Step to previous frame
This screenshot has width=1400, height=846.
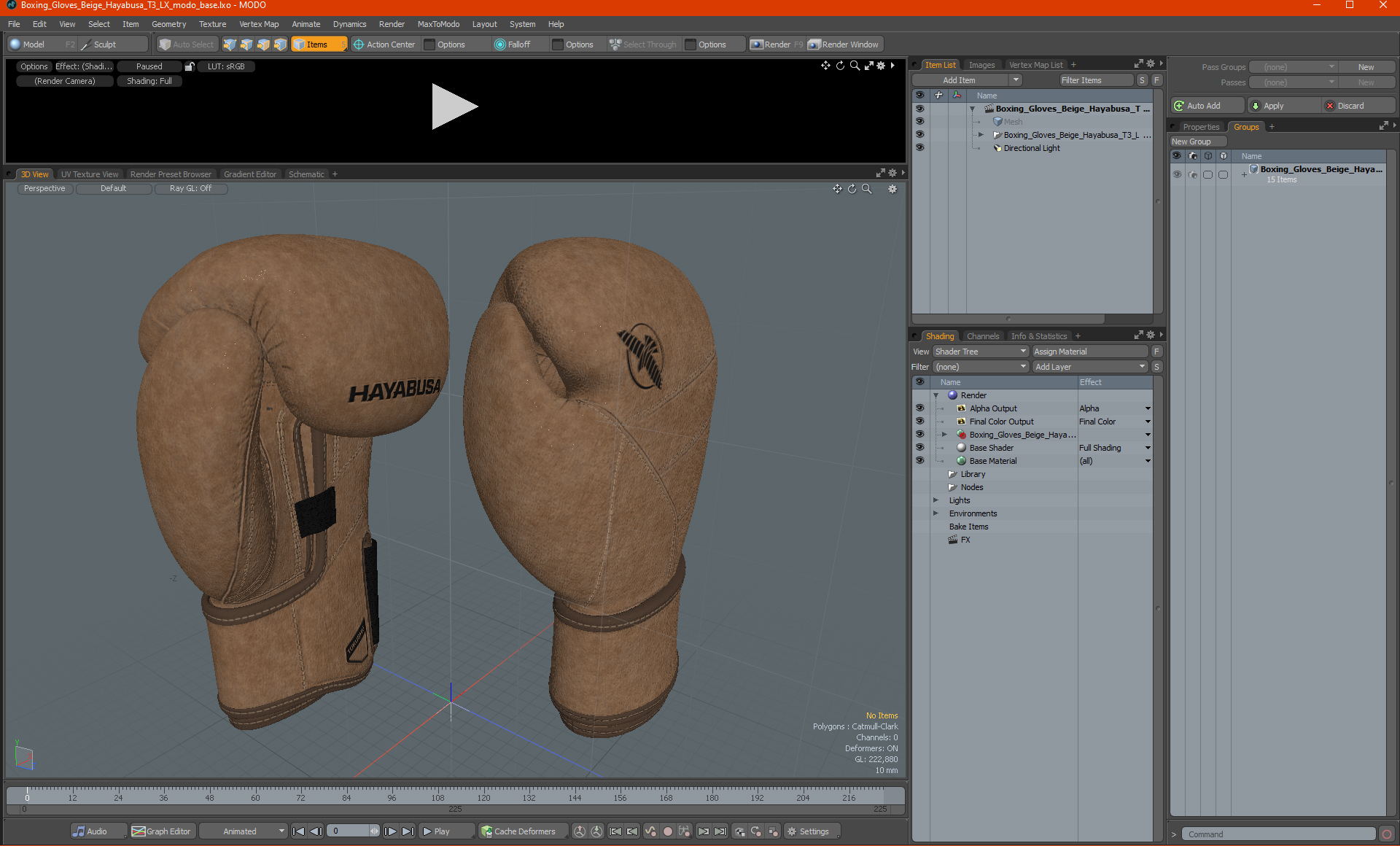coord(316,831)
